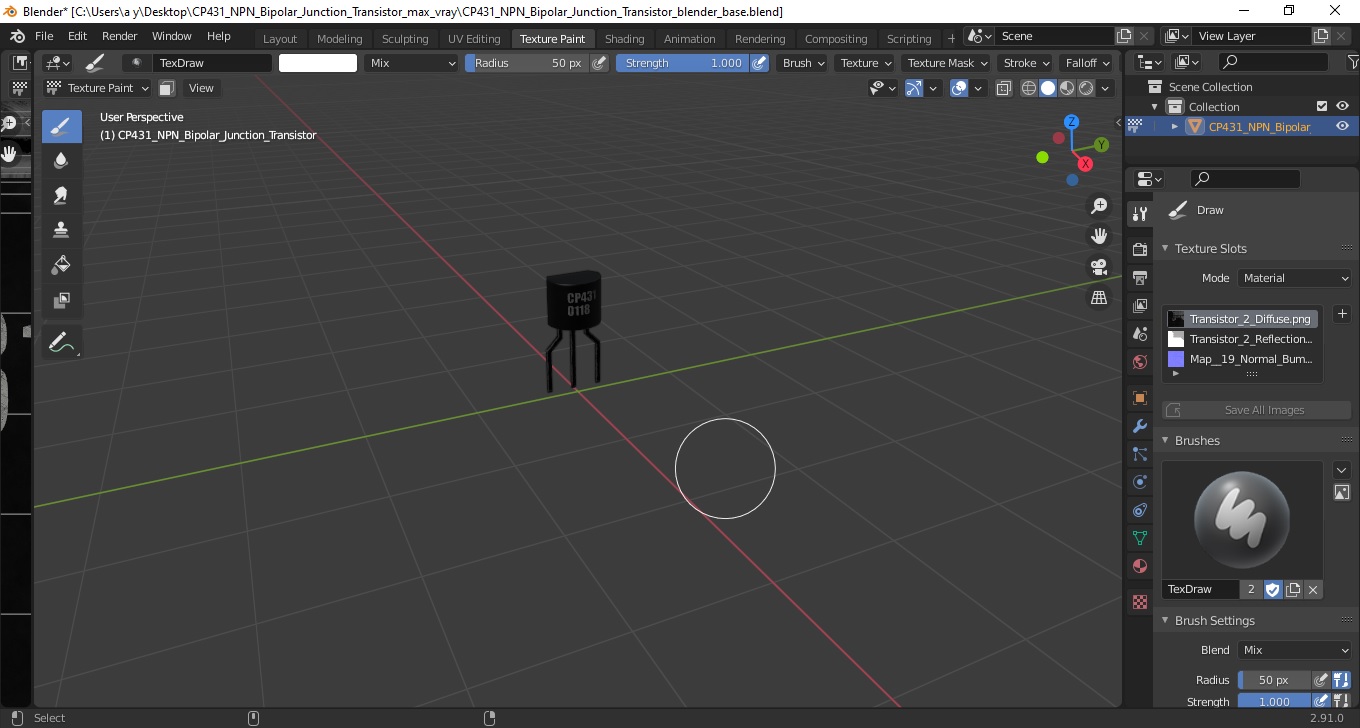This screenshot has height=728, width=1360.
Task: Open the Output properties tab
Action: click(x=1139, y=277)
